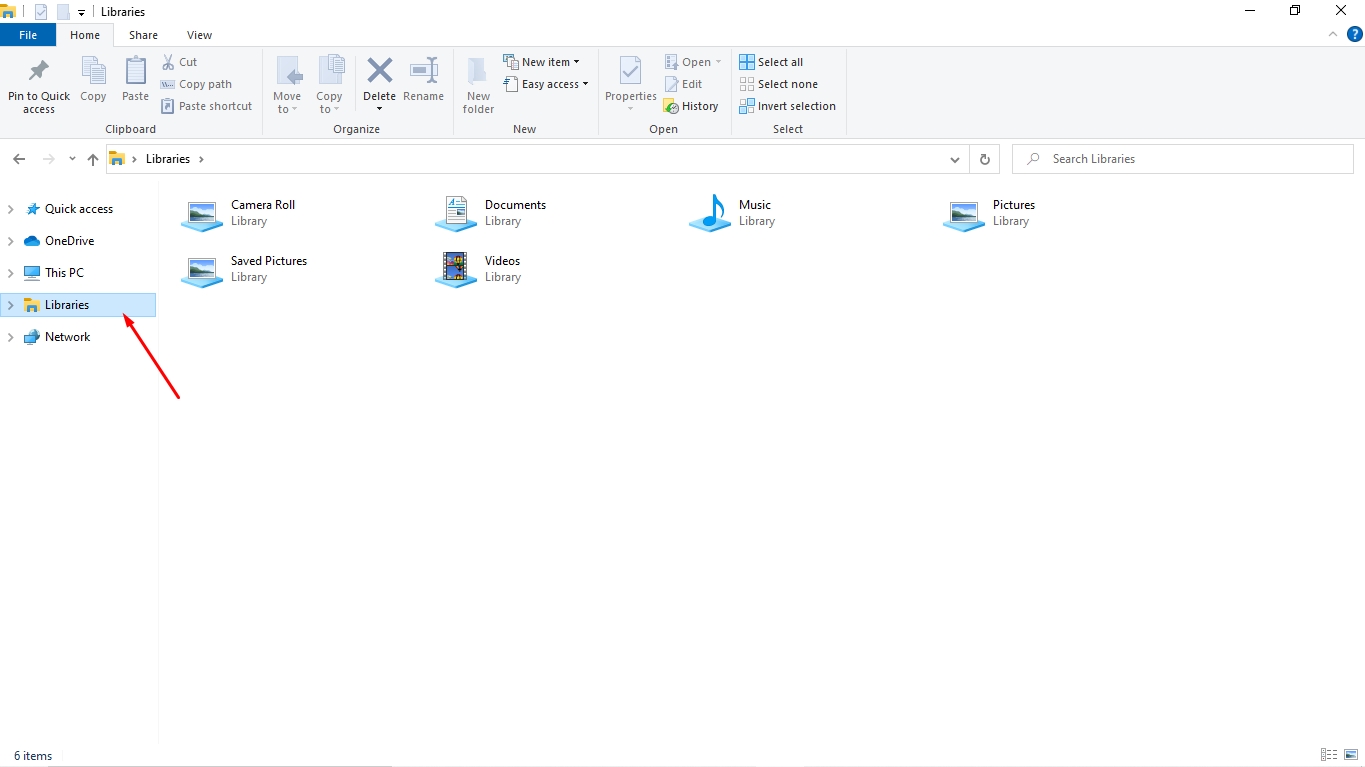Expand the This PC tree node

click(11, 273)
